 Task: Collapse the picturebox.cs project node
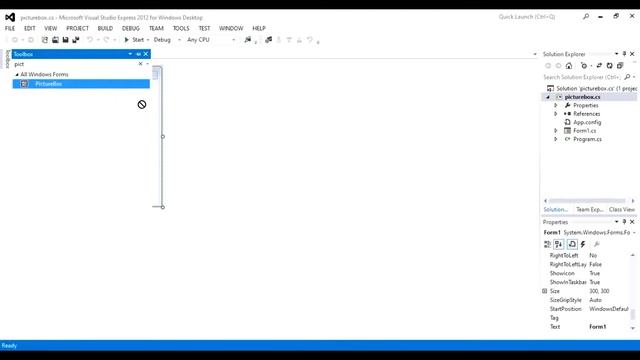(x=548, y=97)
